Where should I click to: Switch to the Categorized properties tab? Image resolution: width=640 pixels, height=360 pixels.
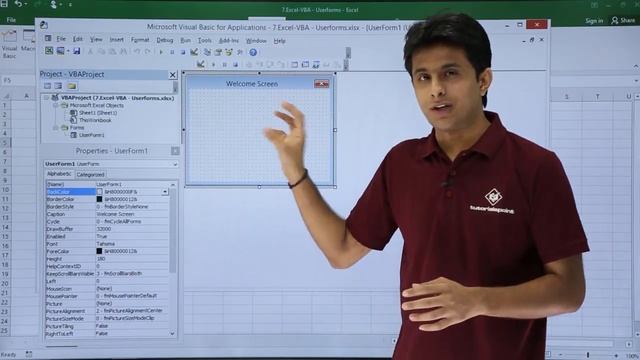[91, 175]
